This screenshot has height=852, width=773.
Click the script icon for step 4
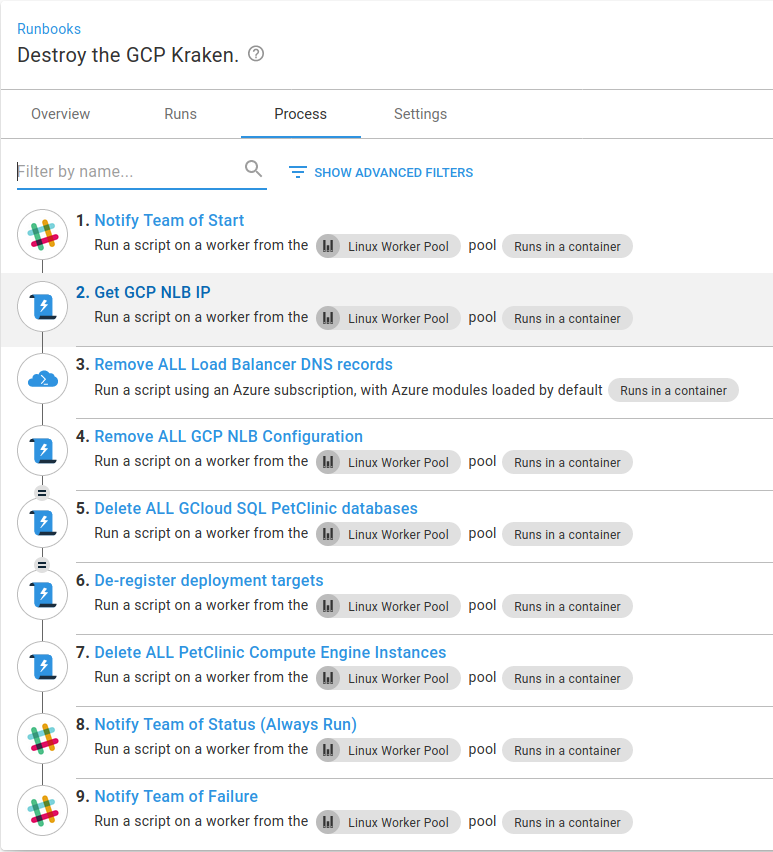42,452
